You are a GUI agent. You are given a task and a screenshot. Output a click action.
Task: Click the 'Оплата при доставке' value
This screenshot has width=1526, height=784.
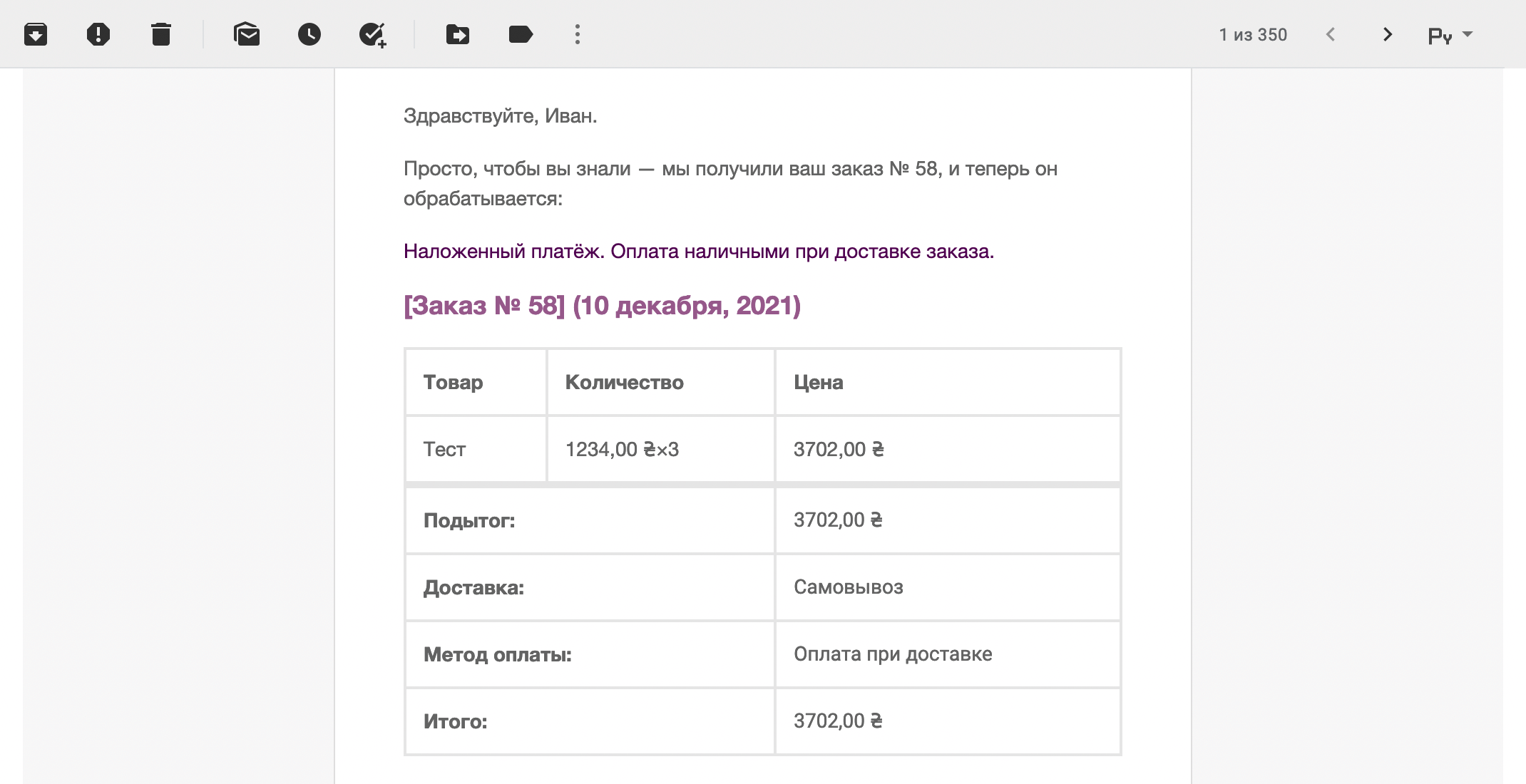click(x=893, y=654)
